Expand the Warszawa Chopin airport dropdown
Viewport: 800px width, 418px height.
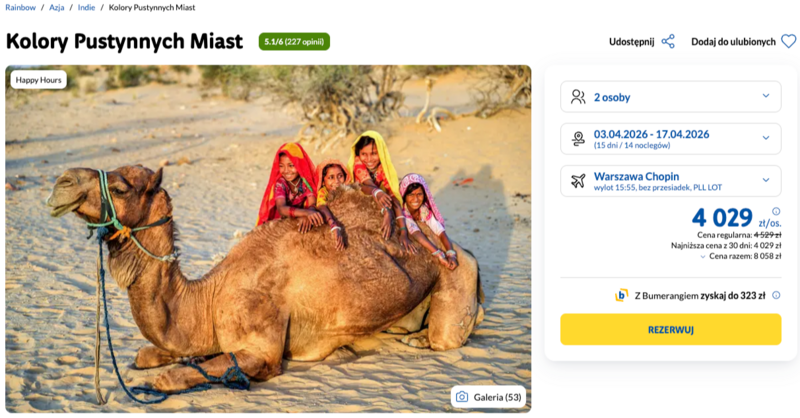click(x=766, y=181)
